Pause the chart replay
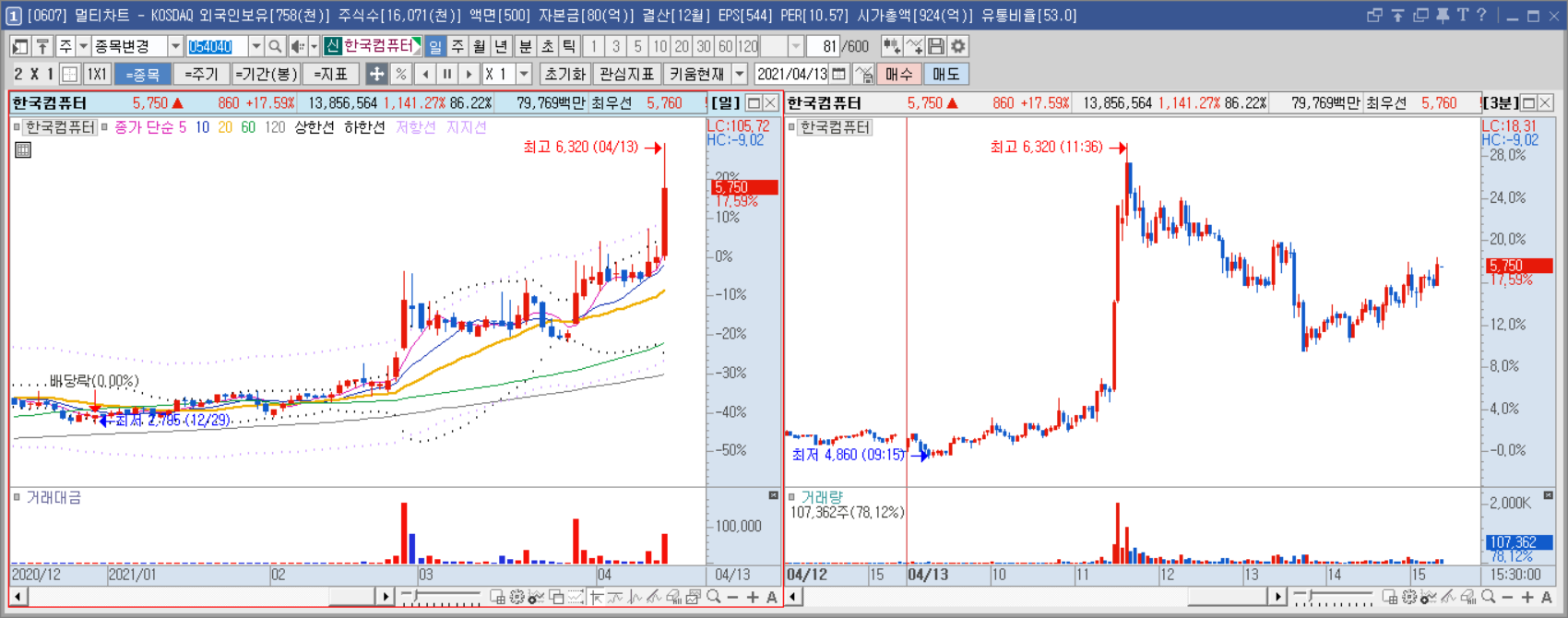Viewport: 1568px width, 618px height. coord(447,75)
